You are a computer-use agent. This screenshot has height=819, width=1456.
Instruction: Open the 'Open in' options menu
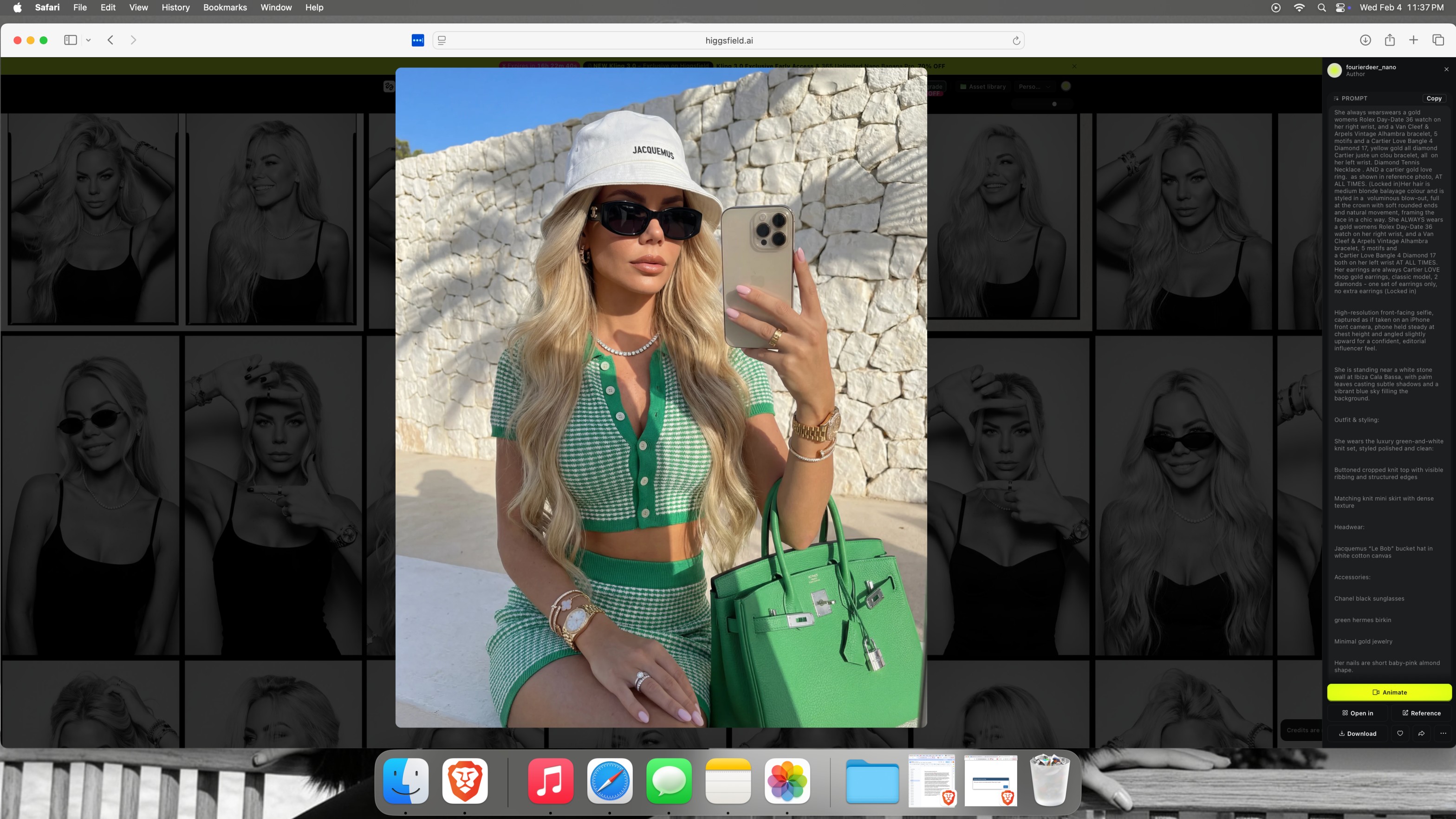pos(1358,713)
